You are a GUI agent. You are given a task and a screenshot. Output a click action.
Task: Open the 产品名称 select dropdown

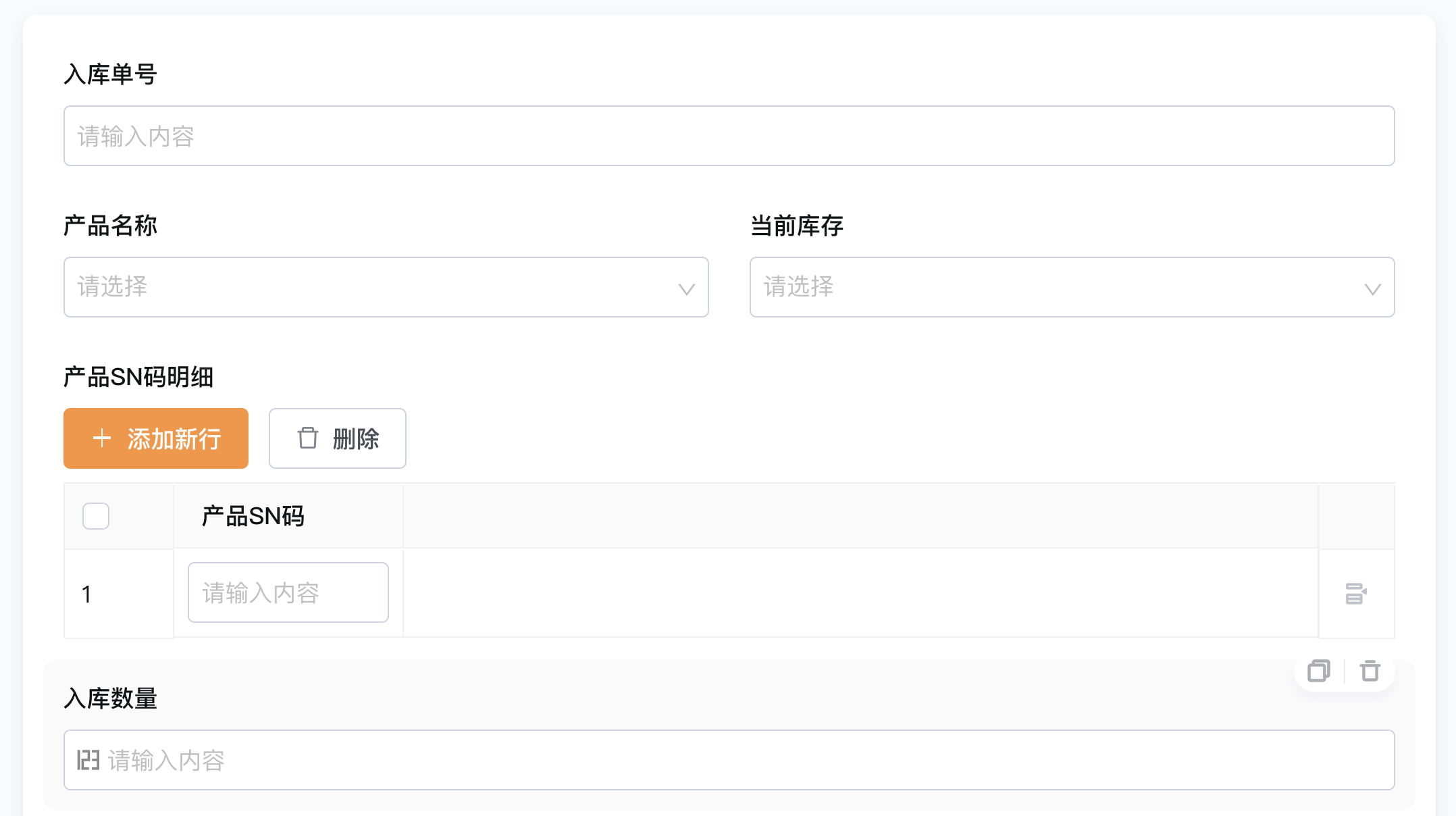pos(386,287)
